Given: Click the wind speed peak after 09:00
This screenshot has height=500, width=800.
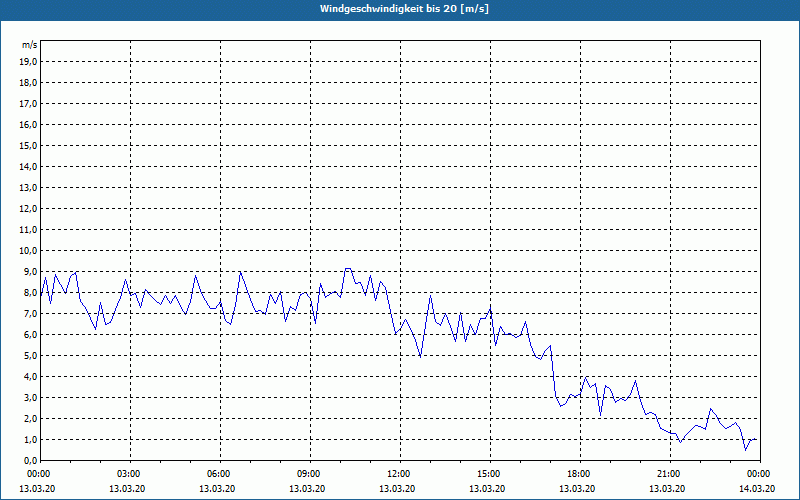Looking at the screenshot, I should 348,268.
